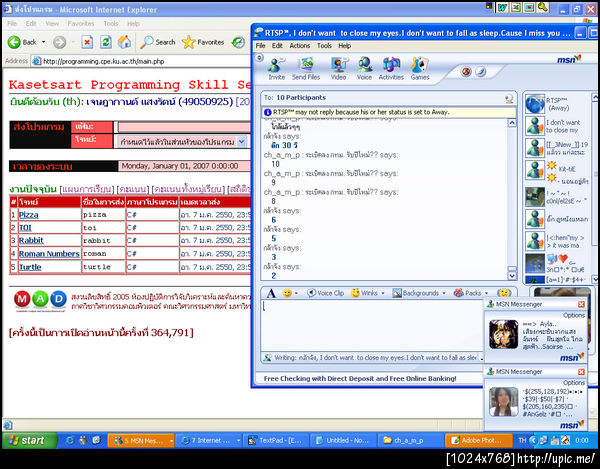Click the block contact icon in MSN

coord(466,72)
